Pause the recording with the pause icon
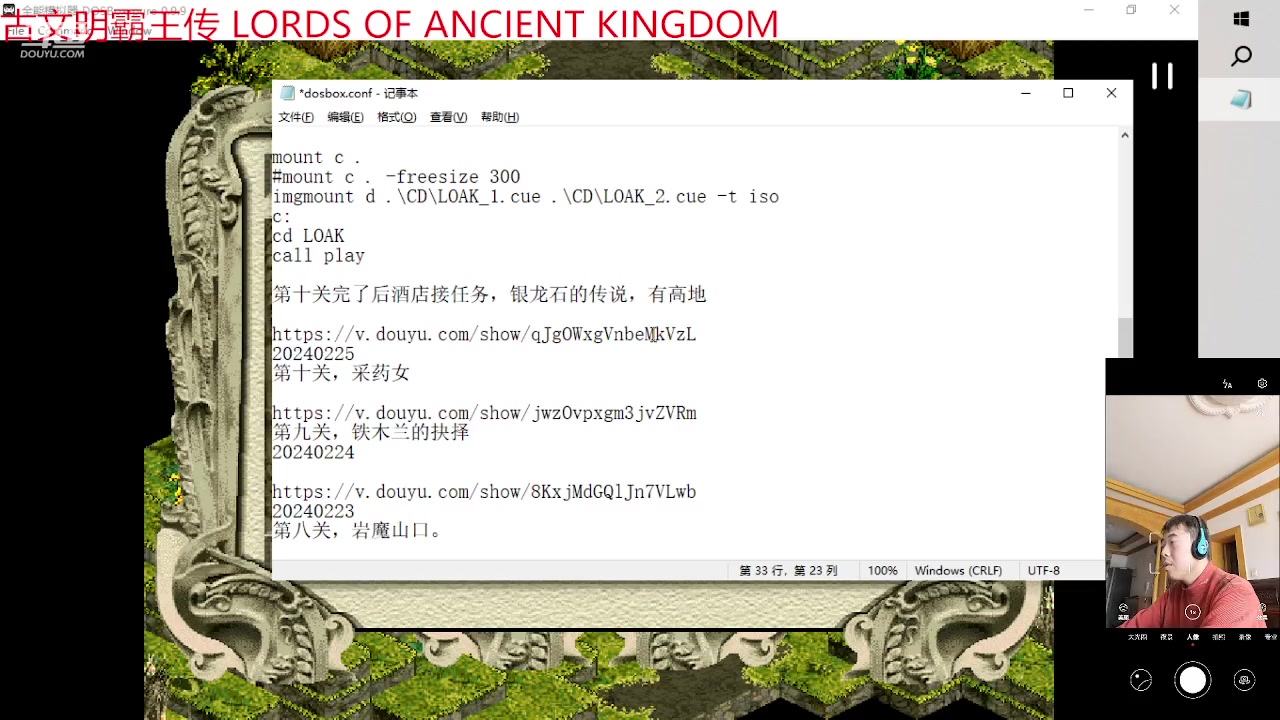The height and width of the screenshot is (720, 1280). (x=1161, y=76)
